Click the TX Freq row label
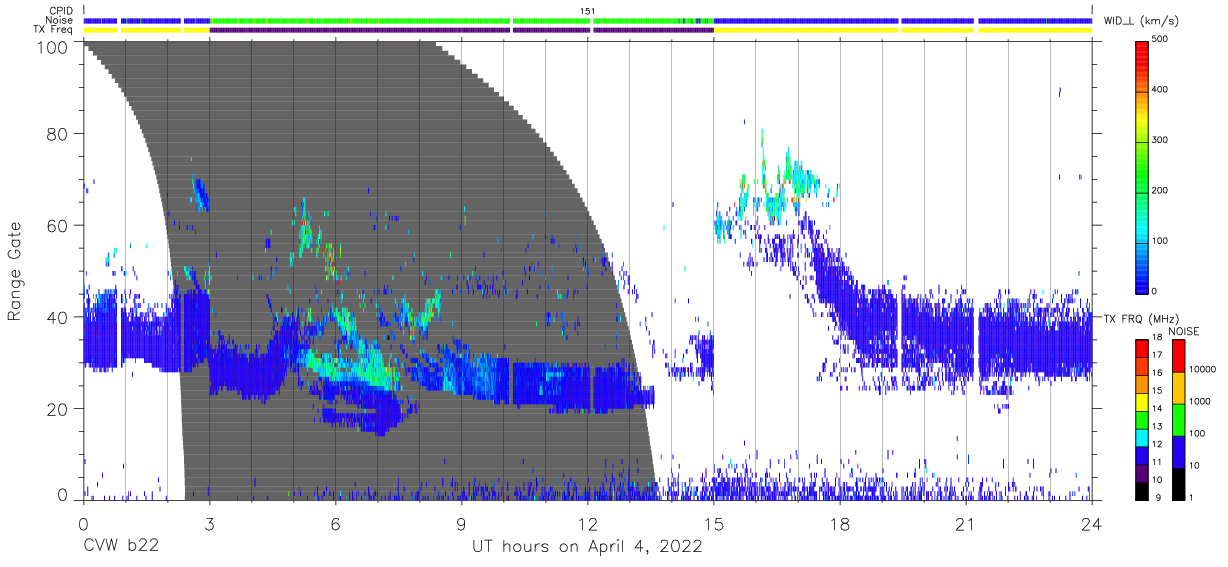 coord(54,29)
